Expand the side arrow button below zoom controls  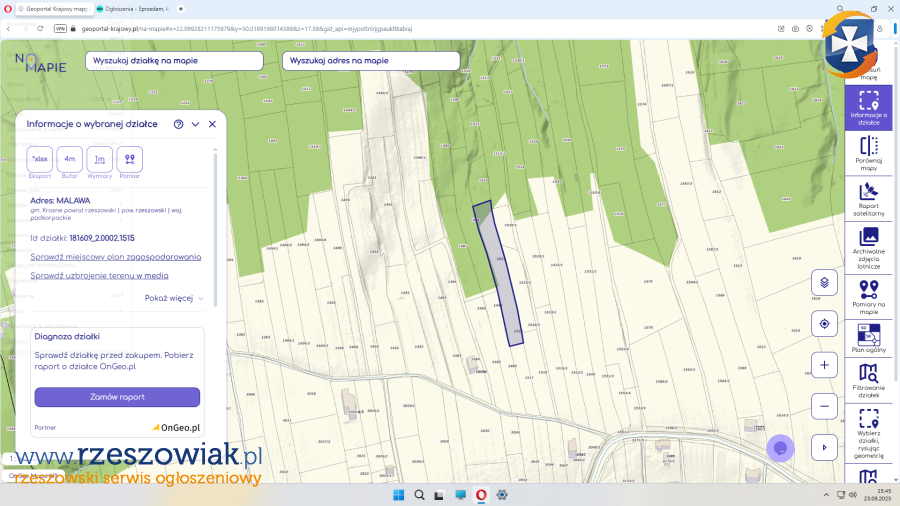[824, 447]
